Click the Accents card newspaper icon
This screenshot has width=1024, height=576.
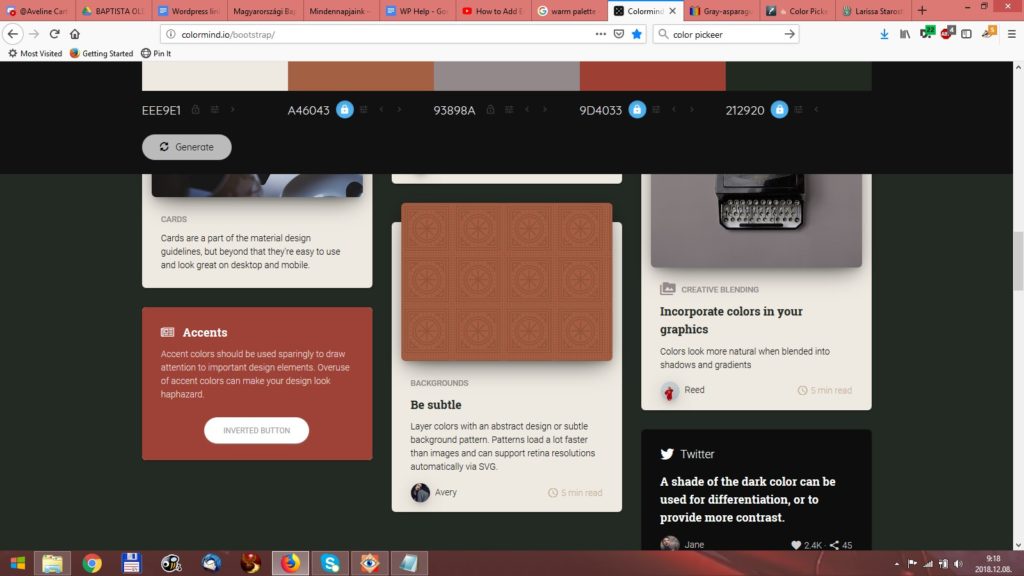[168, 332]
